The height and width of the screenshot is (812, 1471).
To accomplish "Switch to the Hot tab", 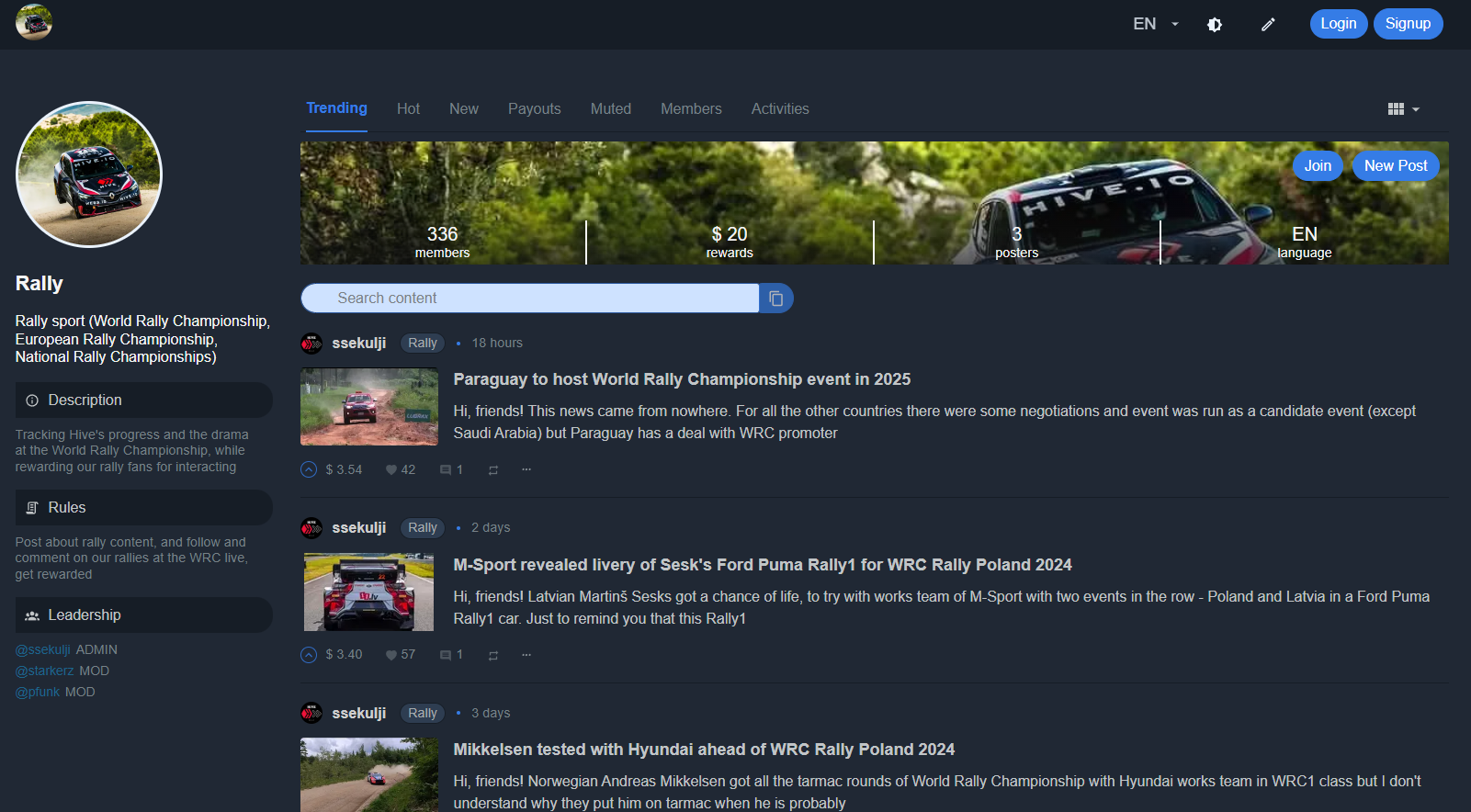I will point(408,108).
